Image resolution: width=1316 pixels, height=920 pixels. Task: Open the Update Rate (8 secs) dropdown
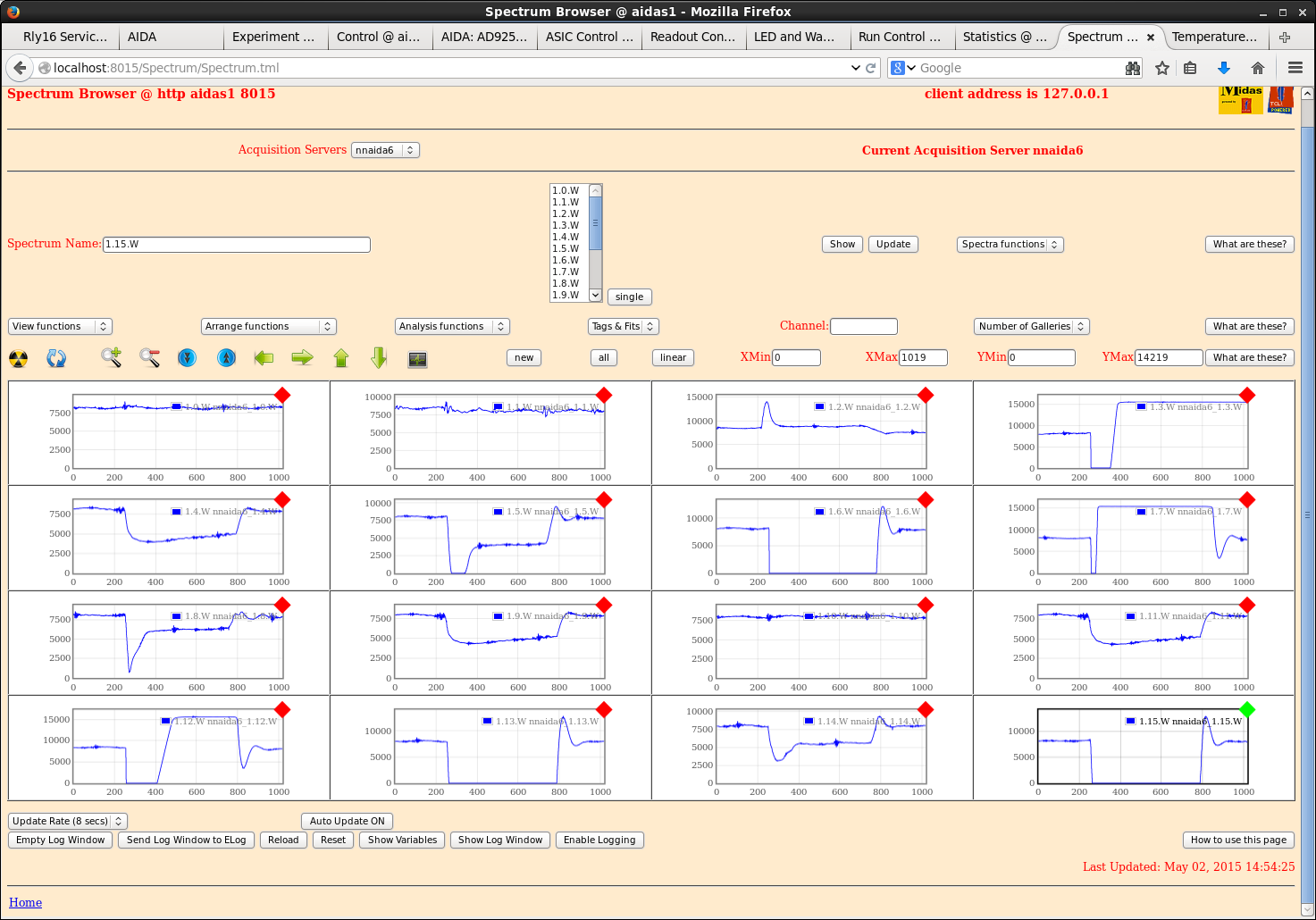(68, 821)
